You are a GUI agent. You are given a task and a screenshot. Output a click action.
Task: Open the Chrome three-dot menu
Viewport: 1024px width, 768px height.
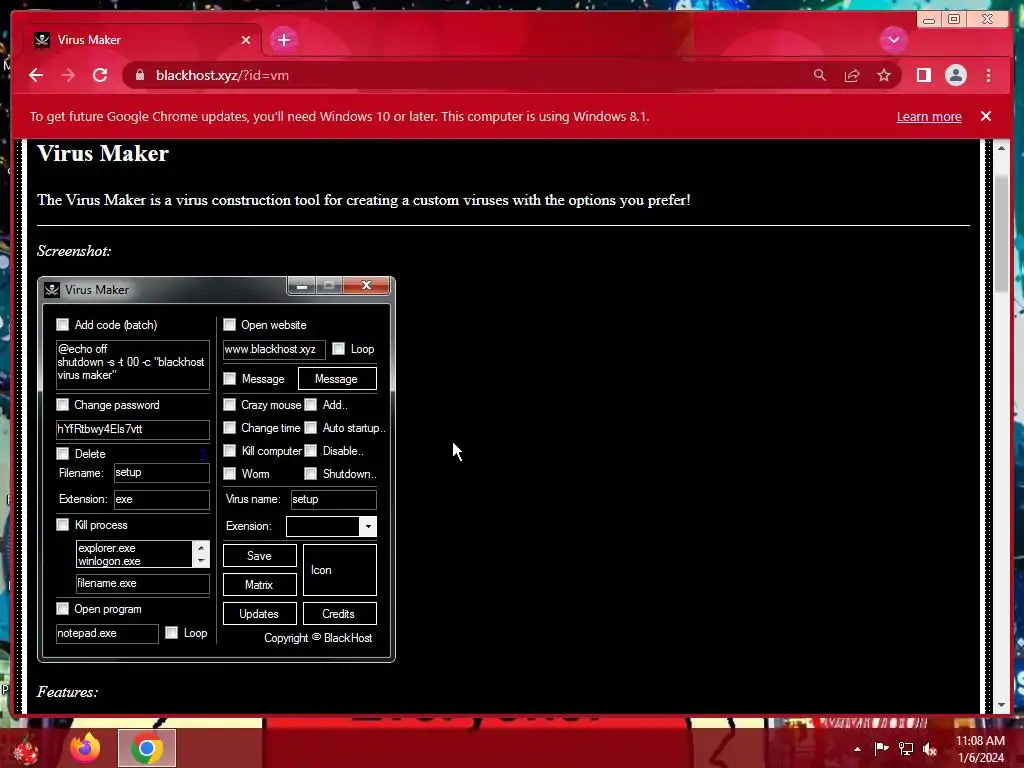pyautogui.click(x=988, y=75)
